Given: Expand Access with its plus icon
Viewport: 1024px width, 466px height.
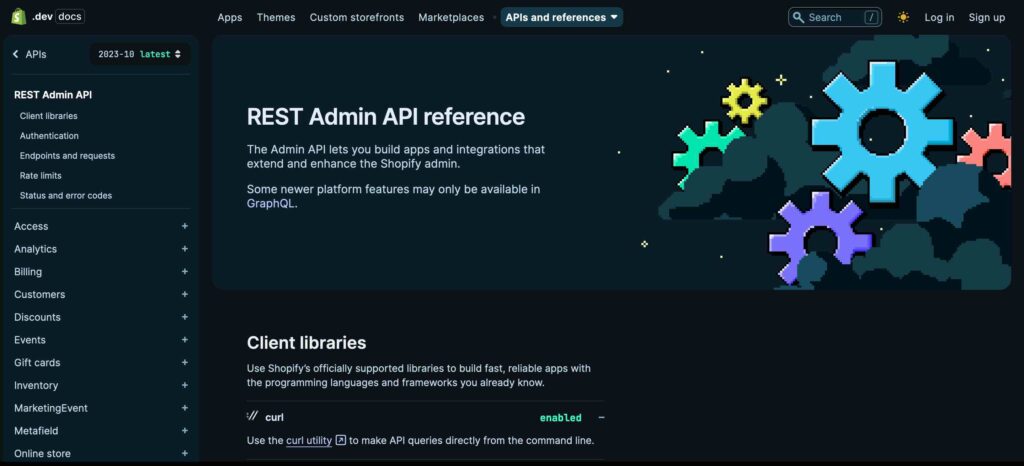Looking at the screenshot, I should [185, 226].
